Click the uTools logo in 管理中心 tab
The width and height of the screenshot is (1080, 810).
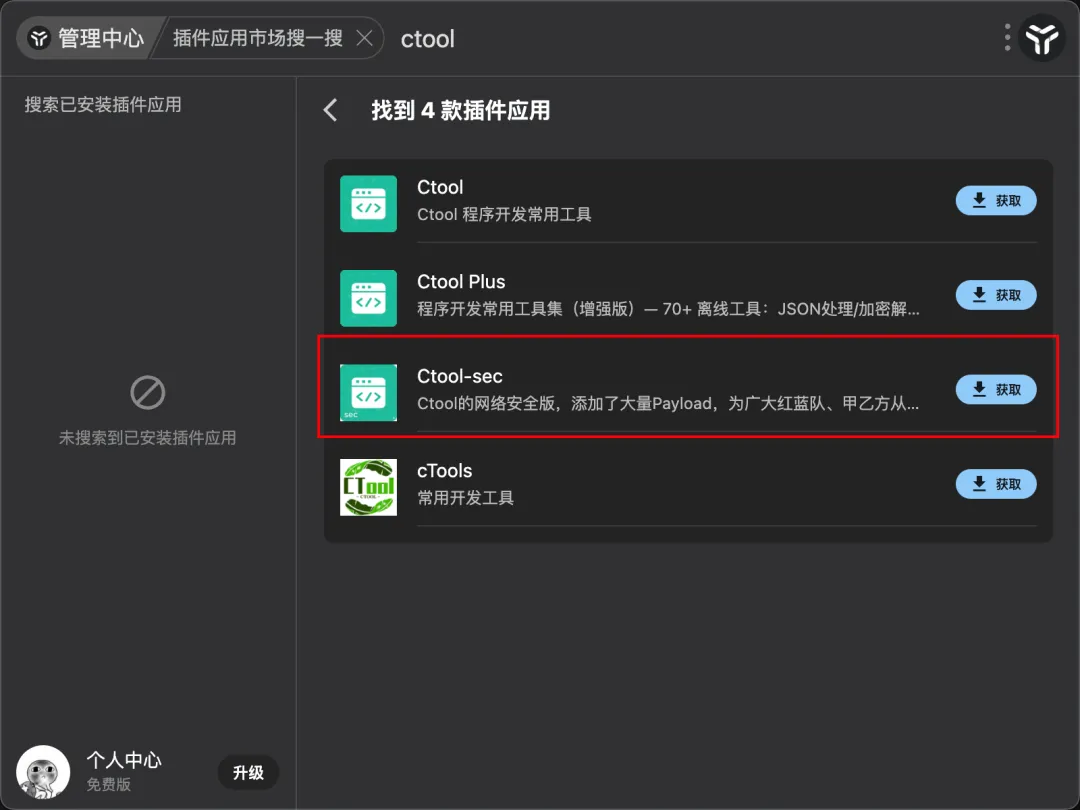(x=39, y=38)
